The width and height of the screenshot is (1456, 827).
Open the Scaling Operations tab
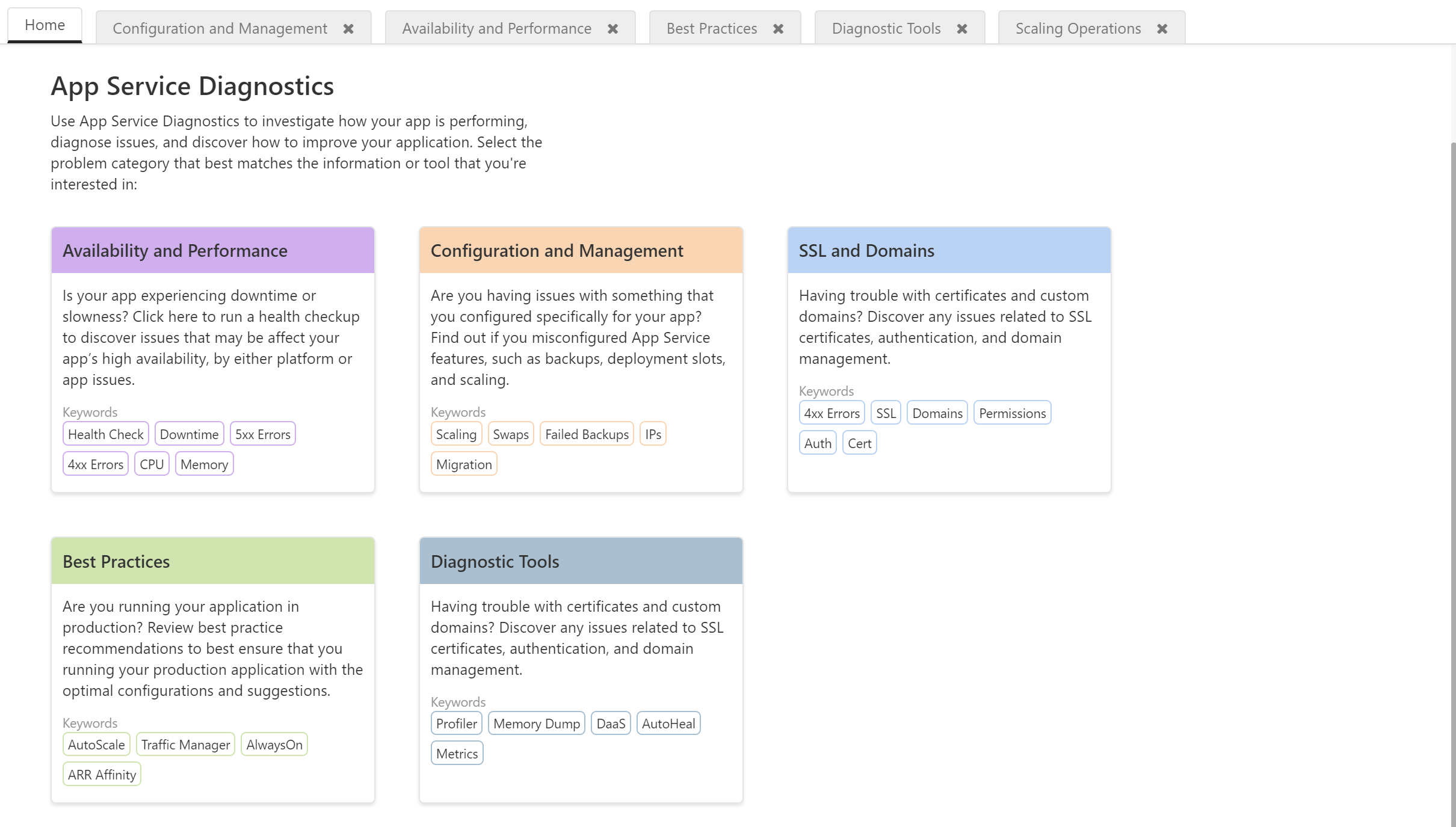[x=1078, y=29]
